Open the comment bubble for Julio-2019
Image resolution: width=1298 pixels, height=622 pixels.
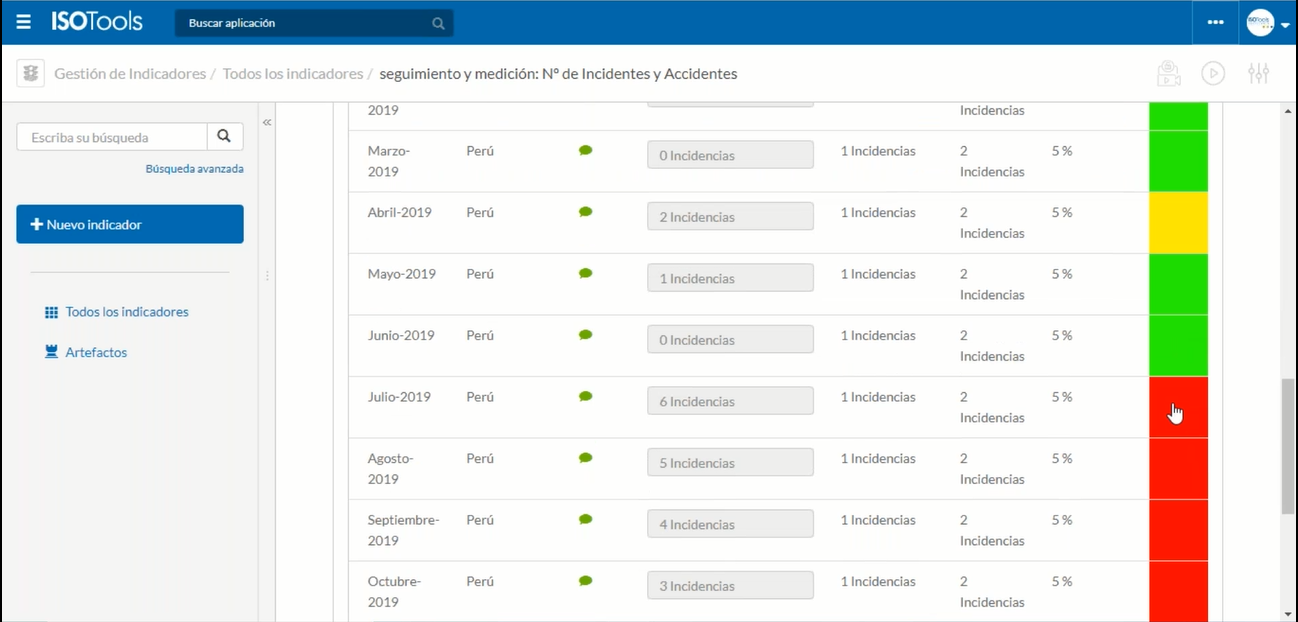pos(585,397)
